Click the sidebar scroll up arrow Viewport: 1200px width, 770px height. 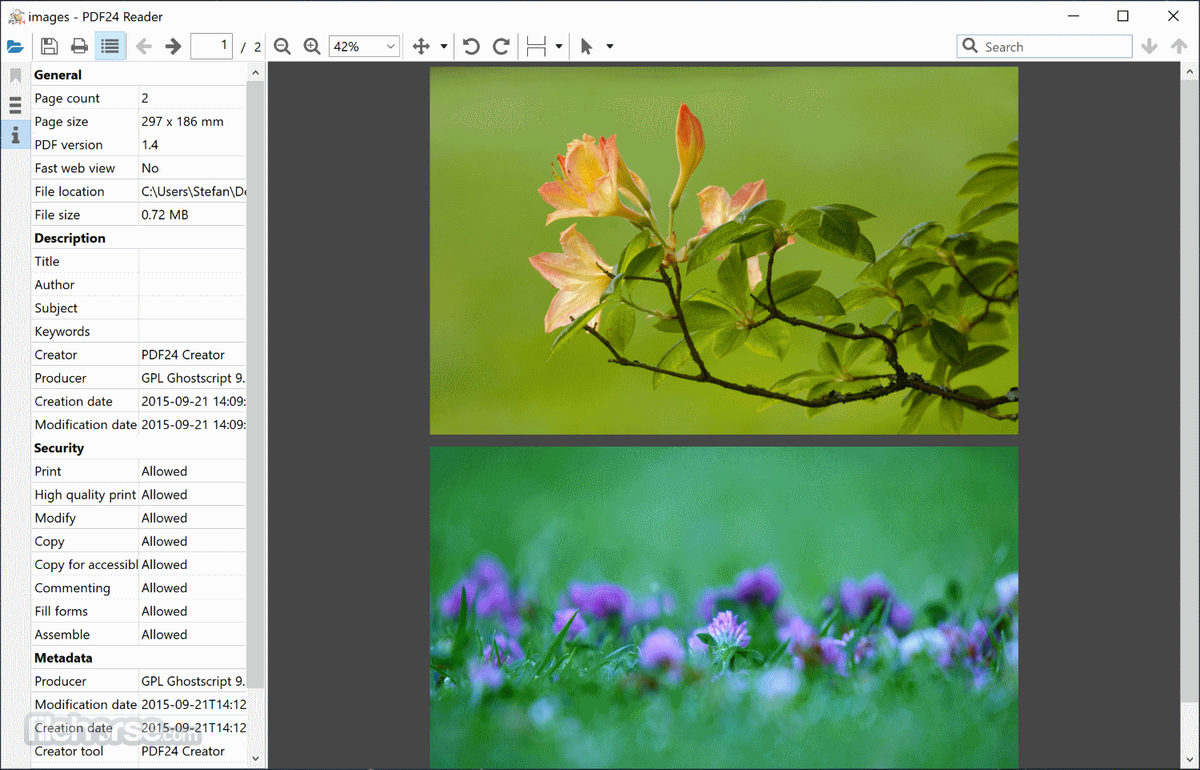click(255, 72)
